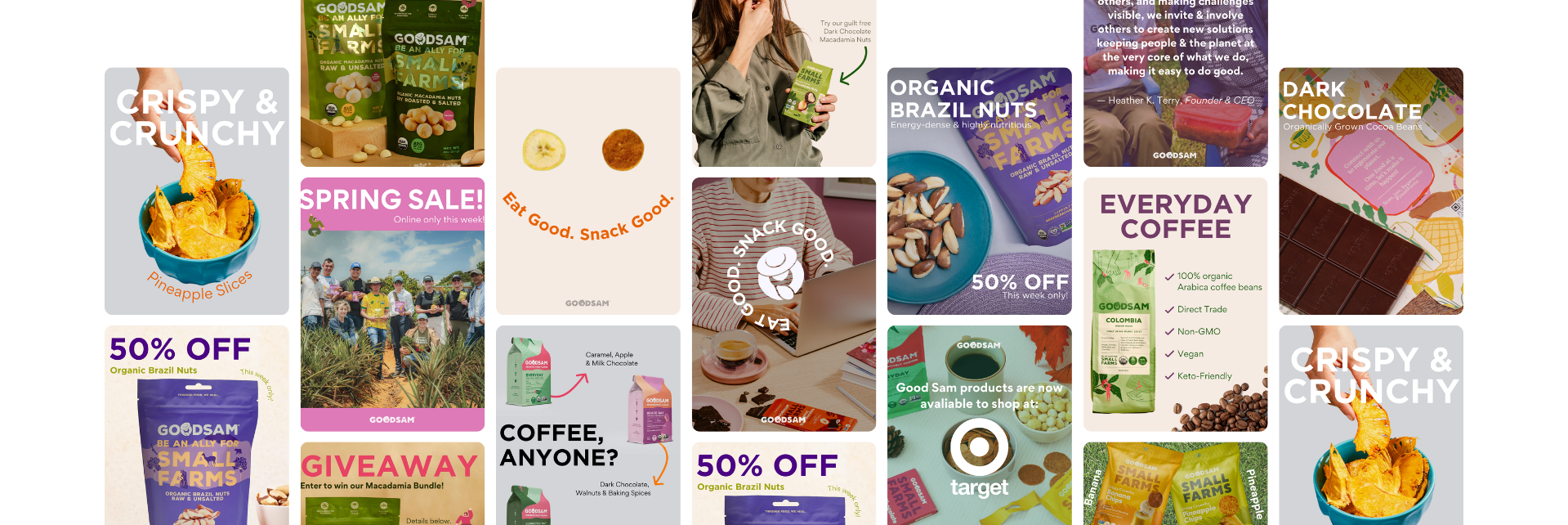Open the Crispy & Crunchy pineapple slices card
1568x525 pixels.
(196, 191)
